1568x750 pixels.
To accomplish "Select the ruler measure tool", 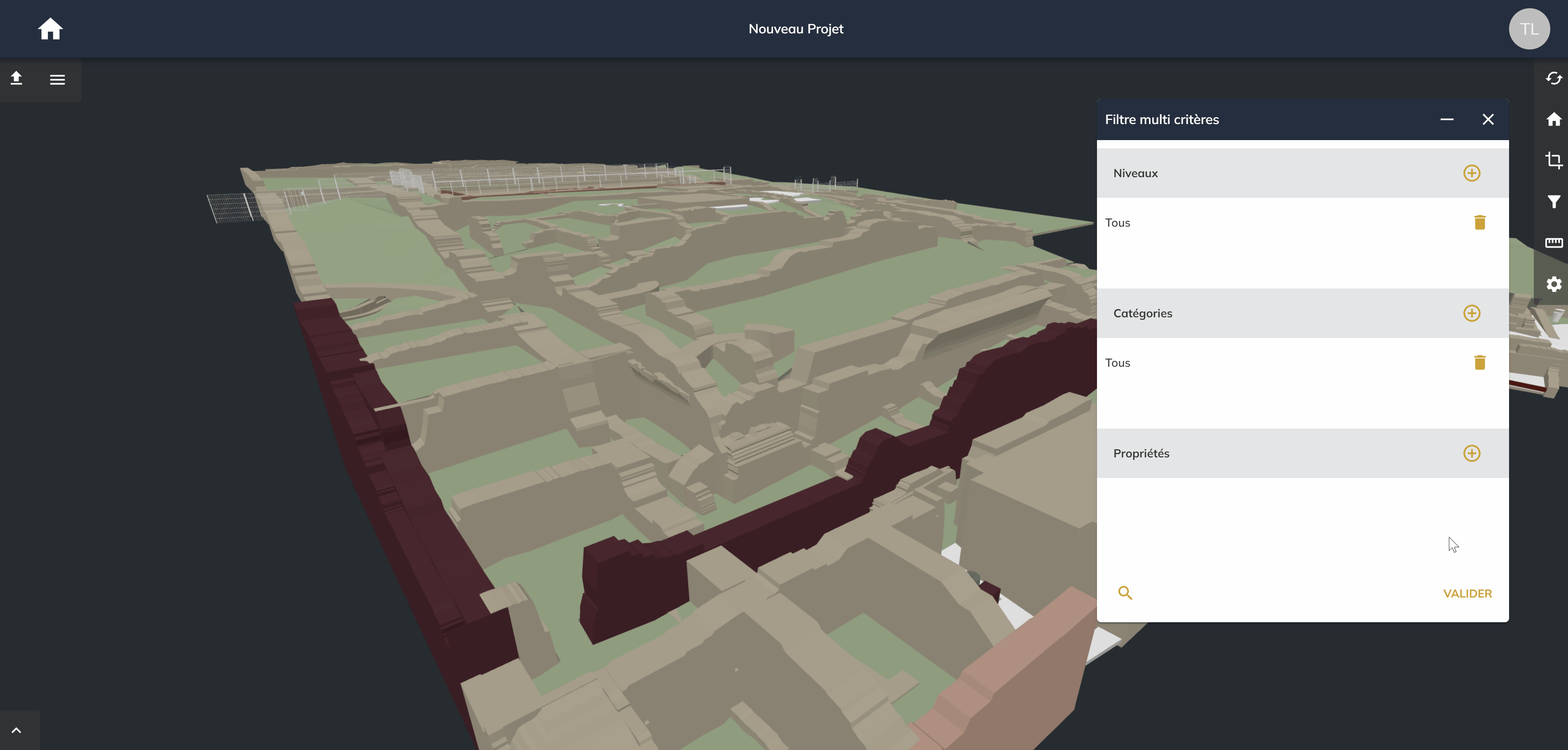I will point(1554,243).
